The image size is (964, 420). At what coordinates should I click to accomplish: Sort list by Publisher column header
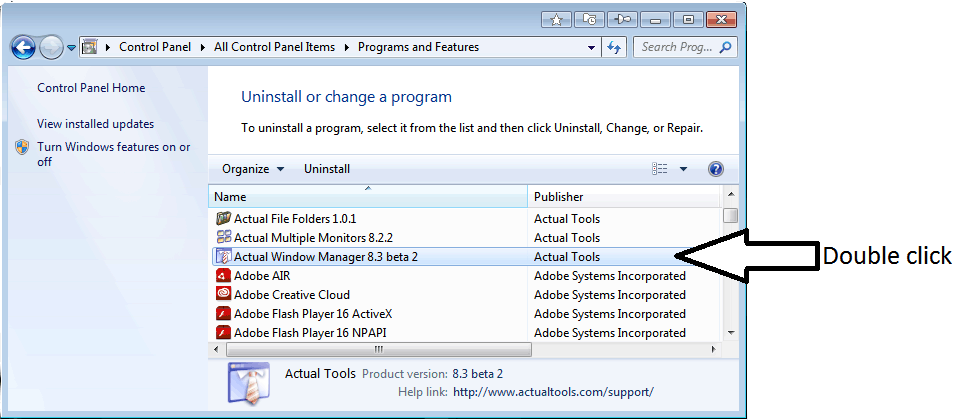click(x=623, y=197)
